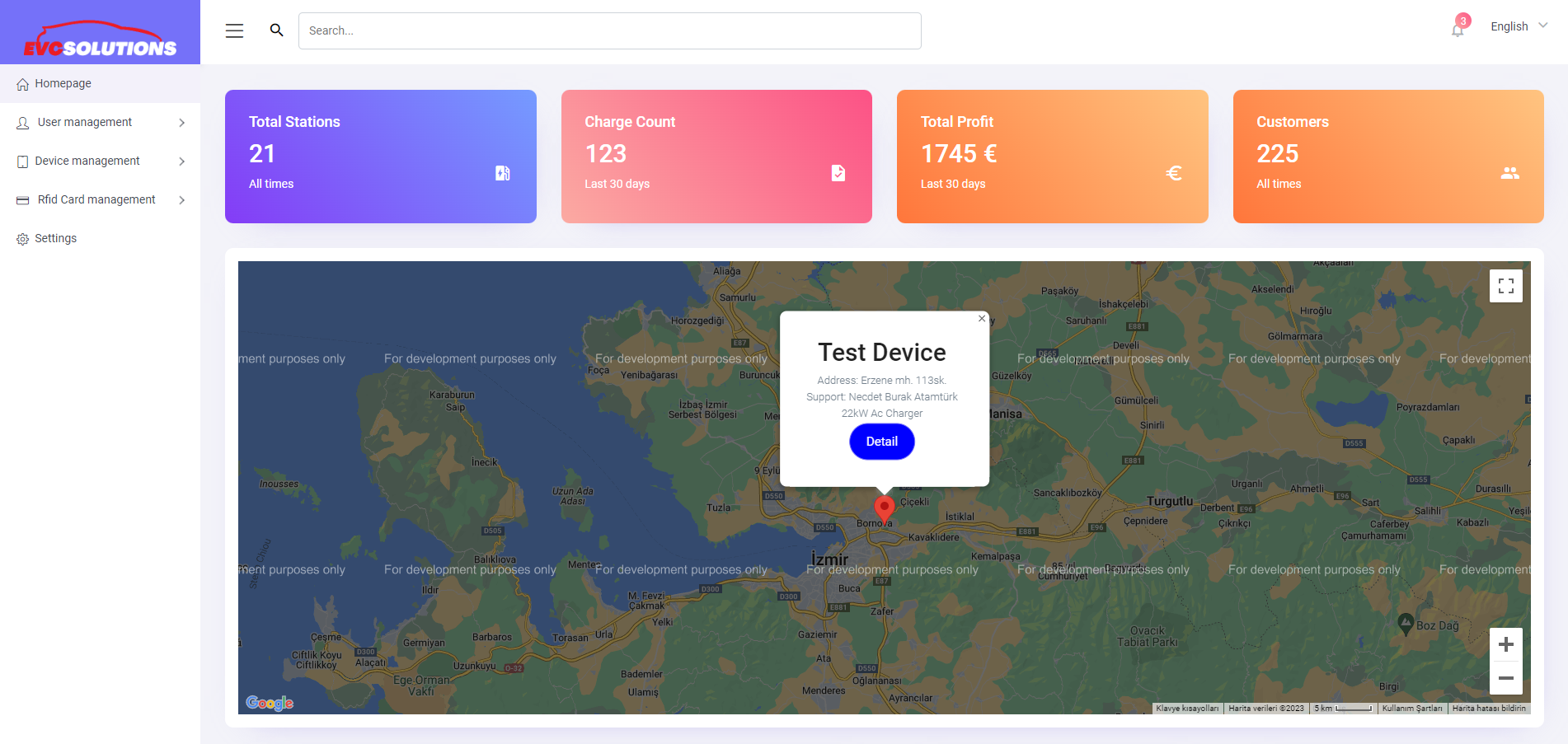Zoom in on the map
The image size is (1568, 744).
pyautogui.click(x=1505, y=644)
